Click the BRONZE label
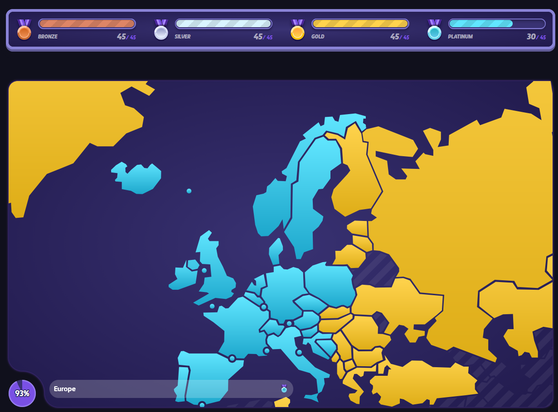 [x=48, y=37]
